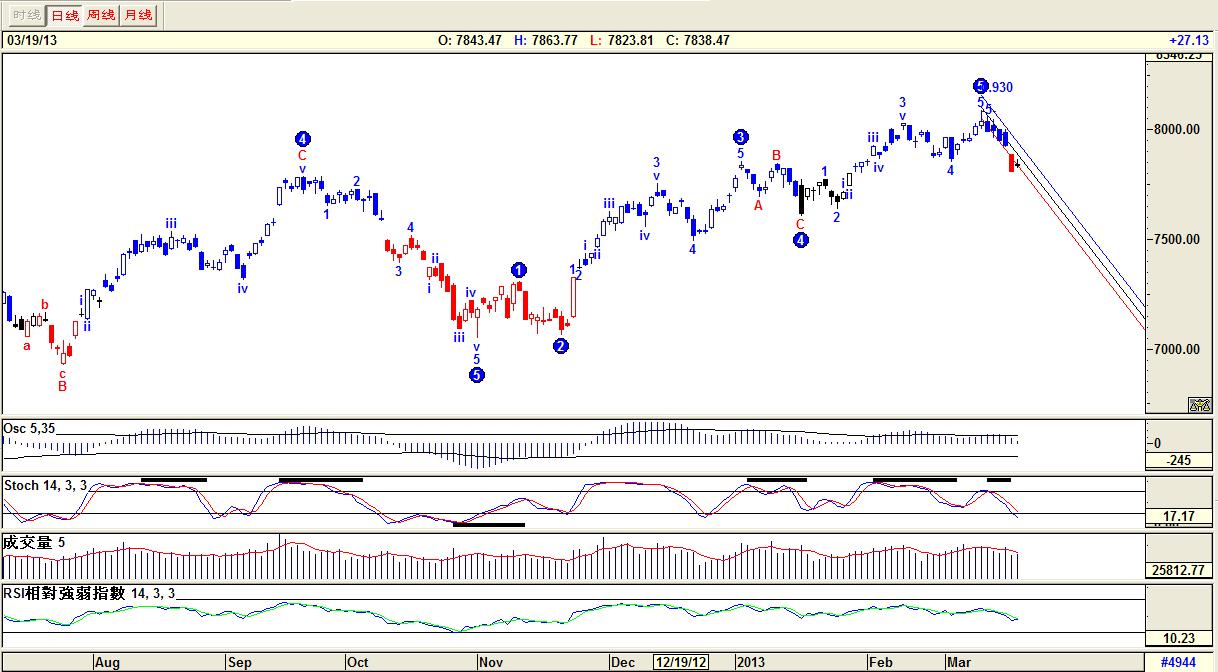The height and width of the screenshot is (672, 1218).
Task: Click the Aug label on the time axis
Action: [x=107, y=662]
